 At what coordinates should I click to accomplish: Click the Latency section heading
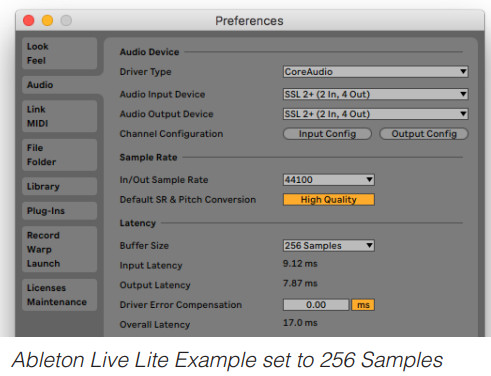tap(138, 223)
